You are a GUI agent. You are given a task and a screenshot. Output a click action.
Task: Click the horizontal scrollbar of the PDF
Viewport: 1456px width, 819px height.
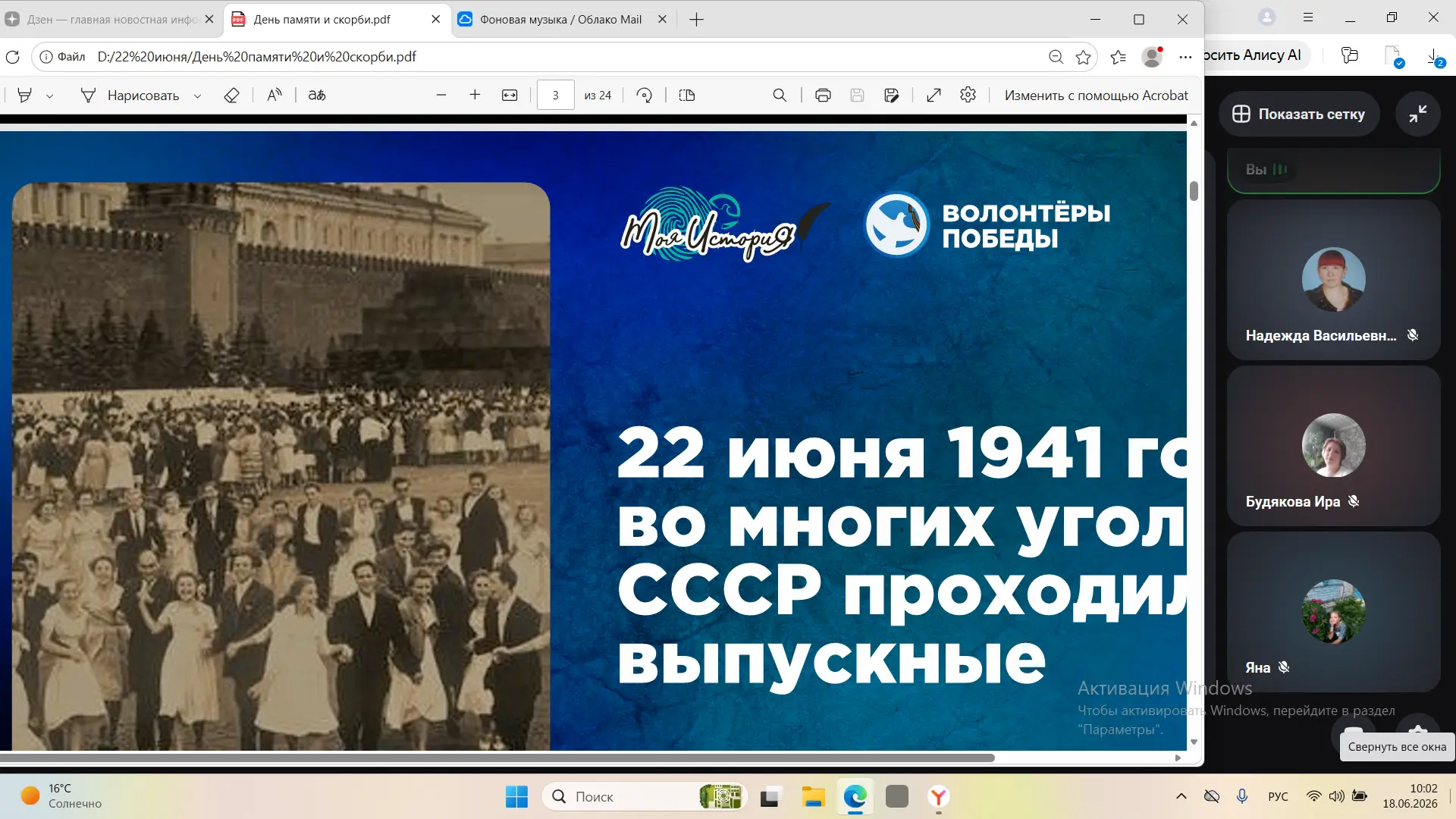[497, 758]
